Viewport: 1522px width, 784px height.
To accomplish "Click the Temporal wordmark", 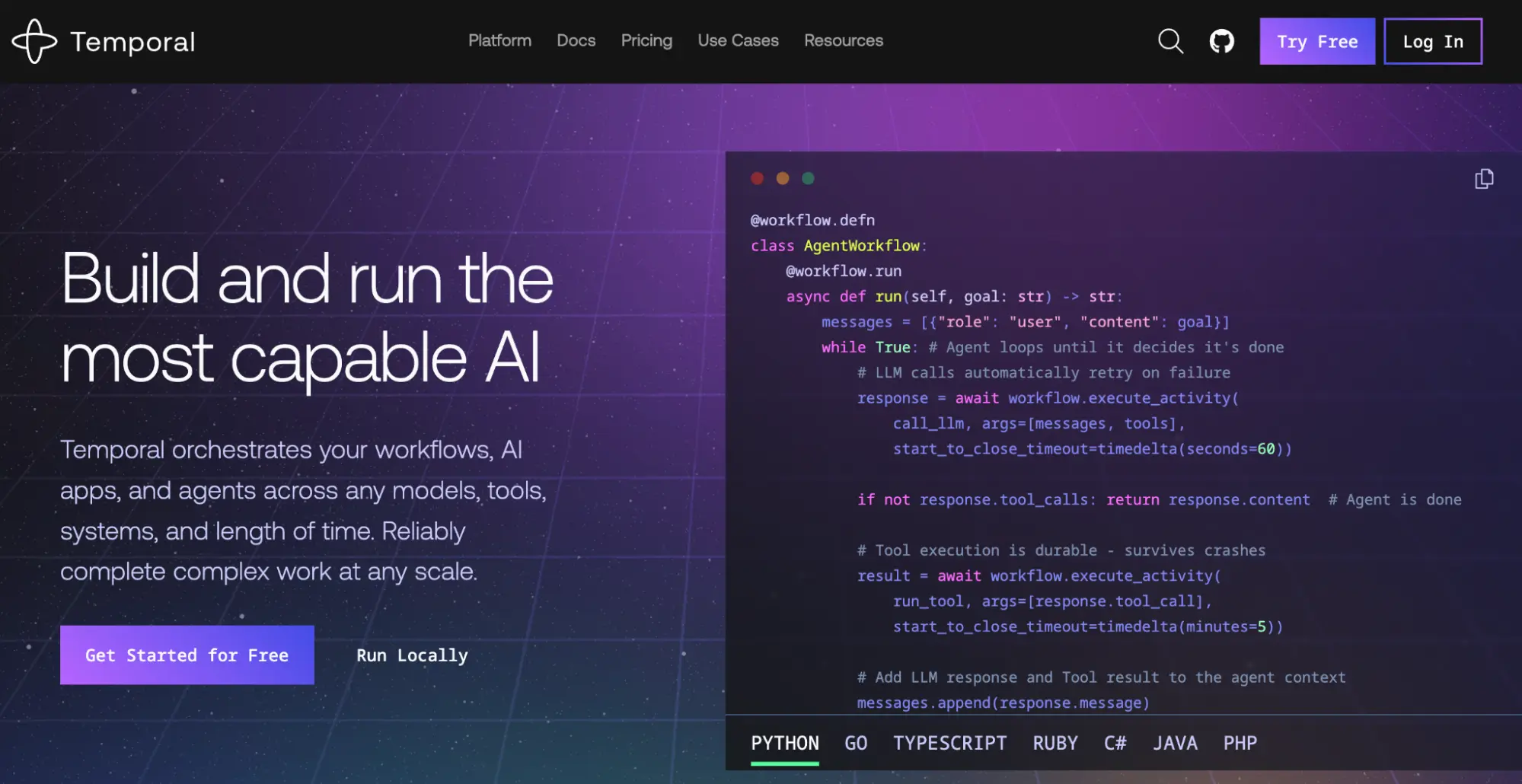I will click(132, 42).
